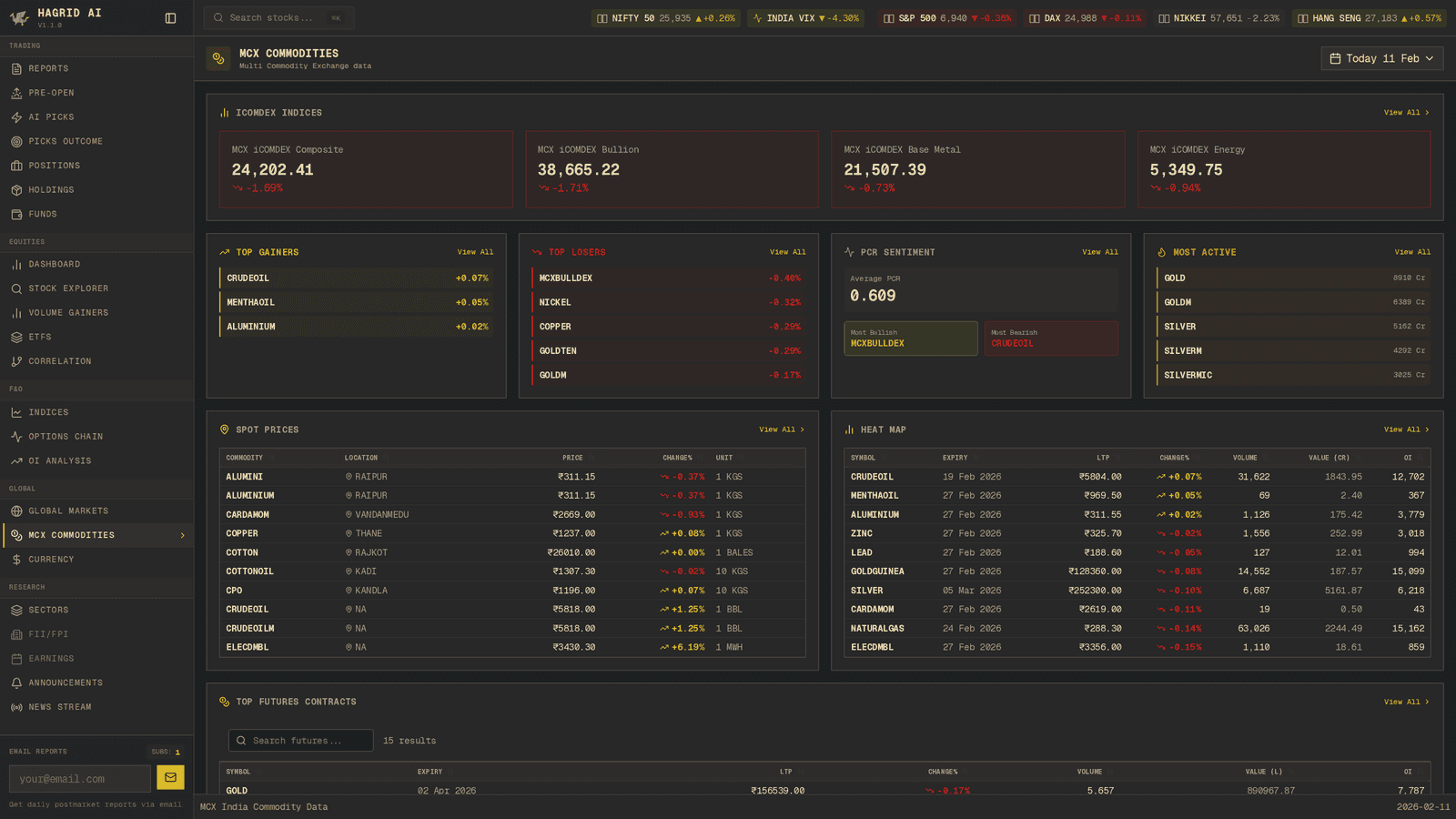Viewport: 1456px width, 819px height.
Task: View All top losers
Action: click(787, 252)
